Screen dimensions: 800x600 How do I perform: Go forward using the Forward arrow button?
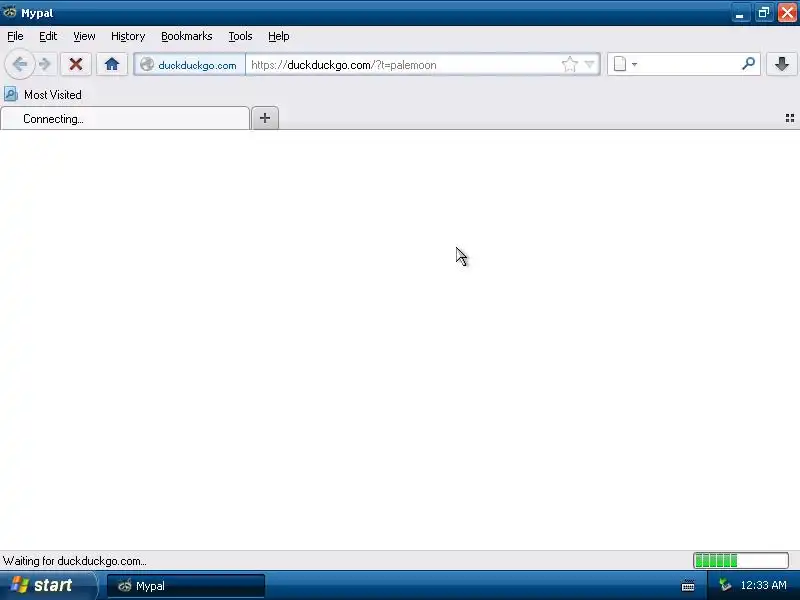[x=45, y=64]
